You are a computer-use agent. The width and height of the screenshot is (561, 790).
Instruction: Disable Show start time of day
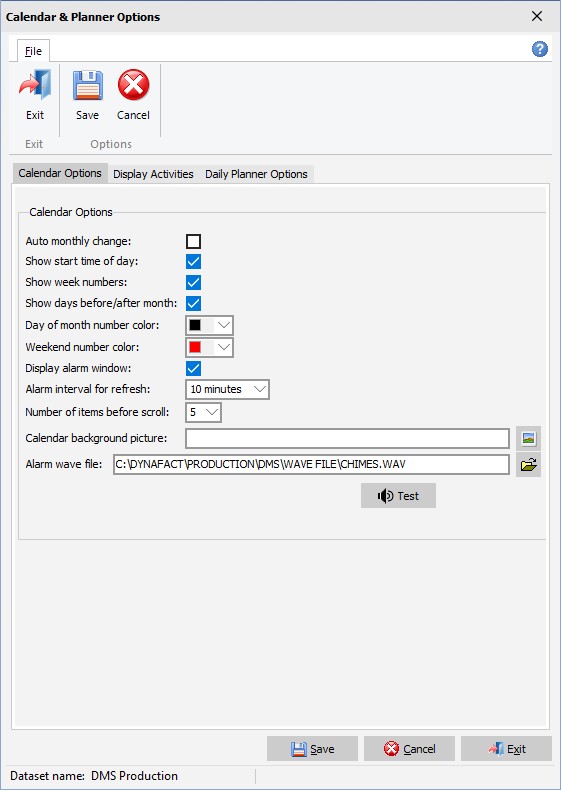point(194,261)
